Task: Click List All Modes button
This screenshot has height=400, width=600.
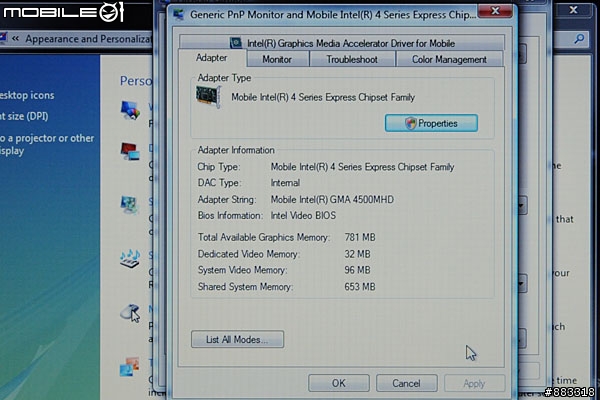Action: click(x=237, y=340)
